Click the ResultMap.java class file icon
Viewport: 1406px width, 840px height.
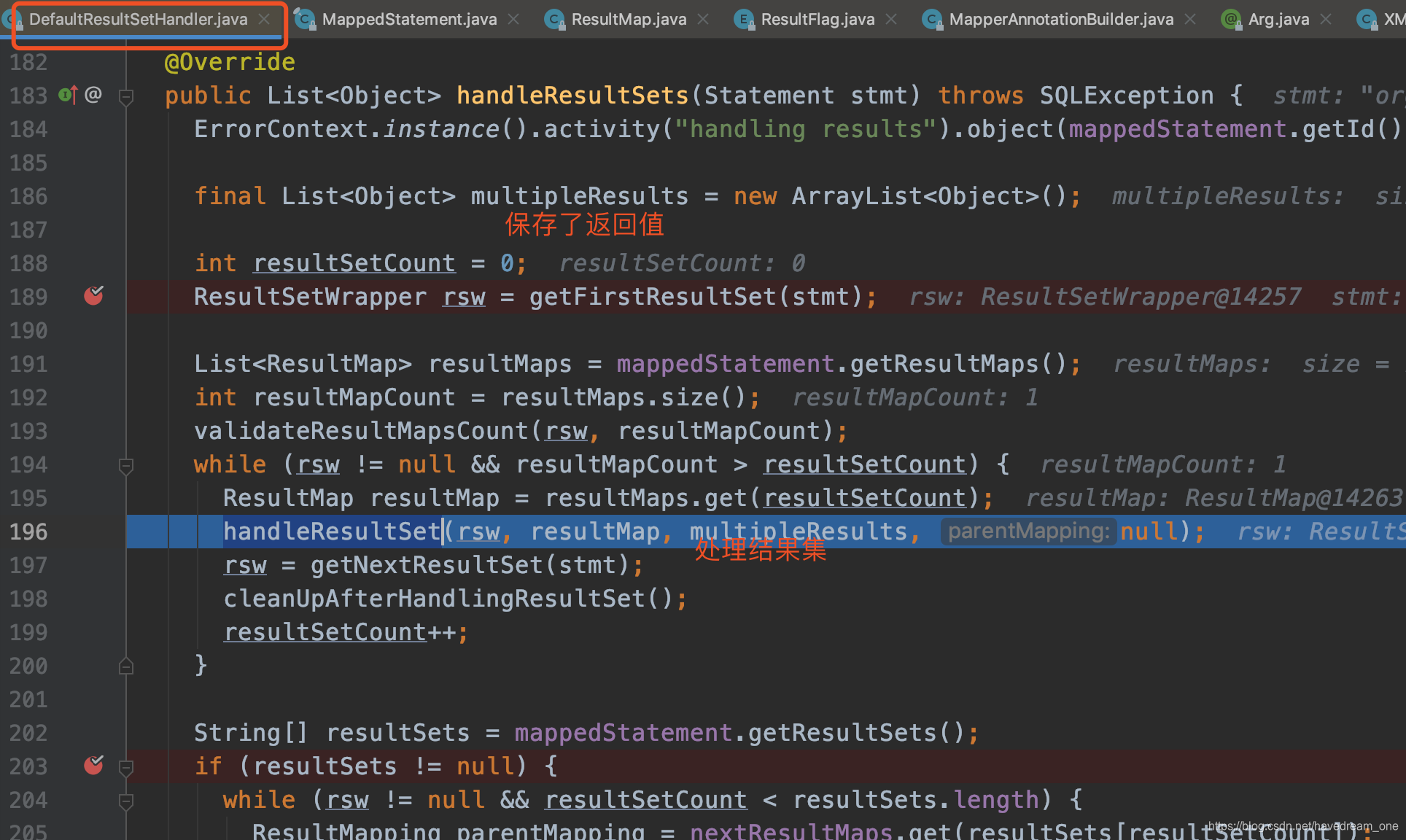[554, 20]
